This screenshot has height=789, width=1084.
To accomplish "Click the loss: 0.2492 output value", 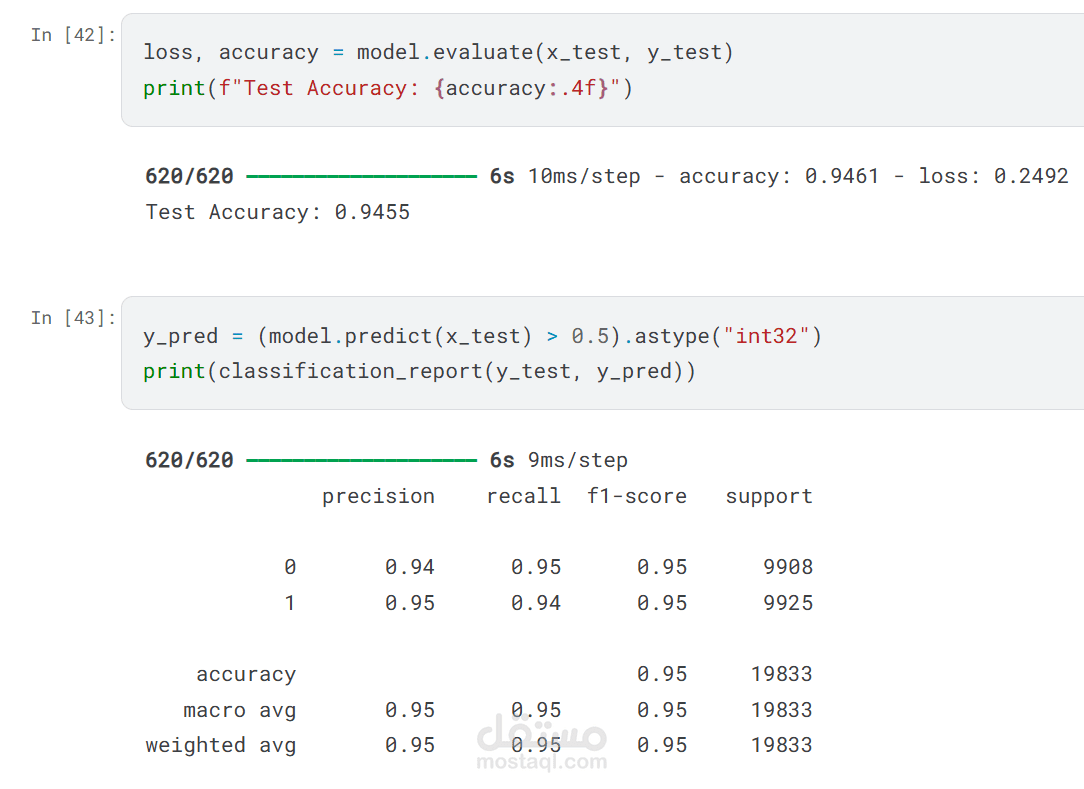I will tap(993, 176).
